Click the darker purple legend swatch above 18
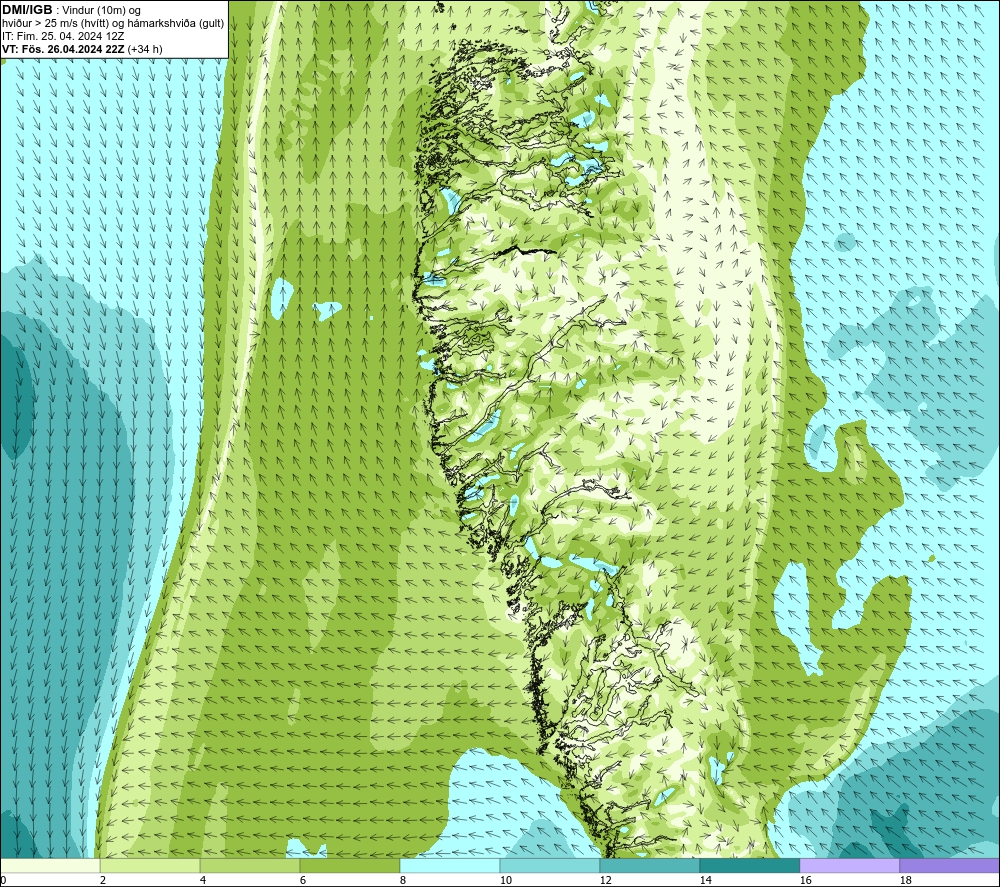 pyautogui.click(x=949, y=865)
